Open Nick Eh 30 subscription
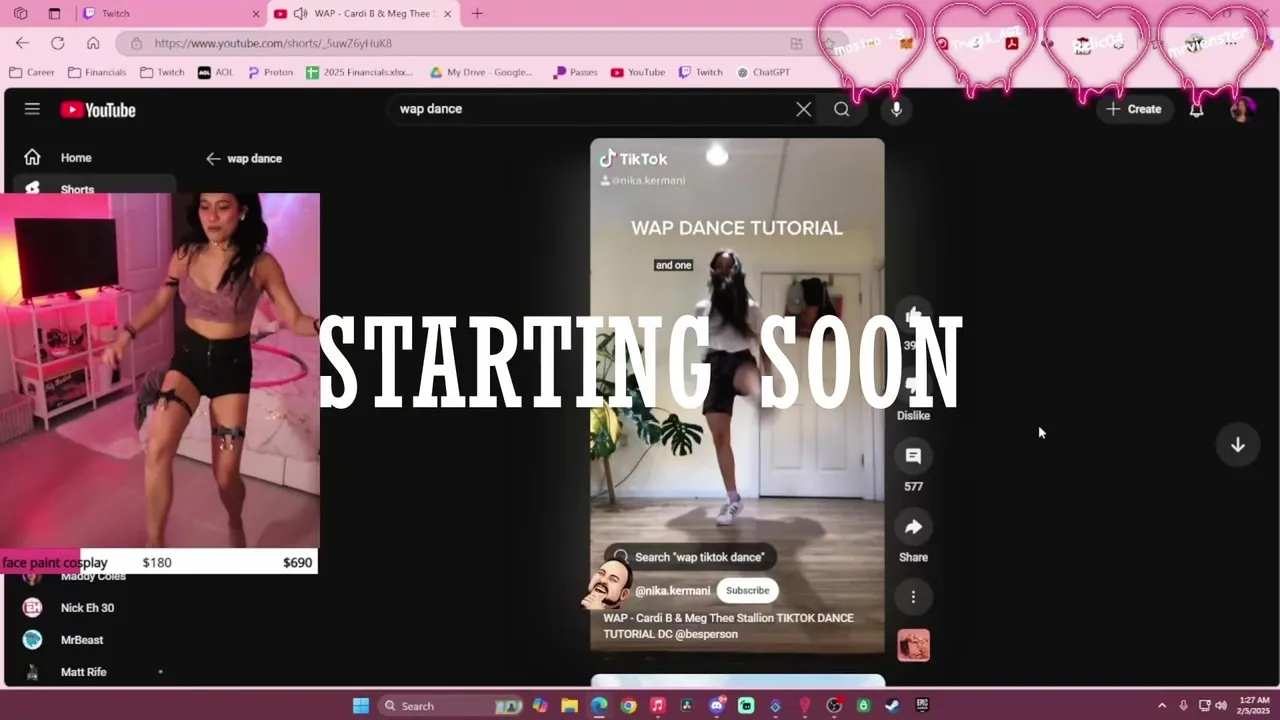This screenshot has height=720, width=1280. click(87, 607)
